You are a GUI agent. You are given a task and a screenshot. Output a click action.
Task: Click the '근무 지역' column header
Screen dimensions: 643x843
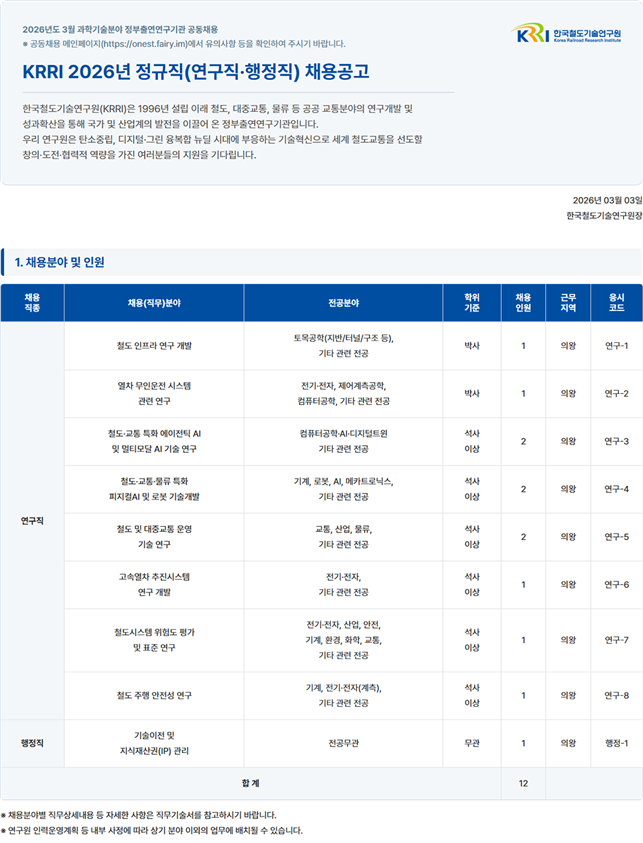568,303
